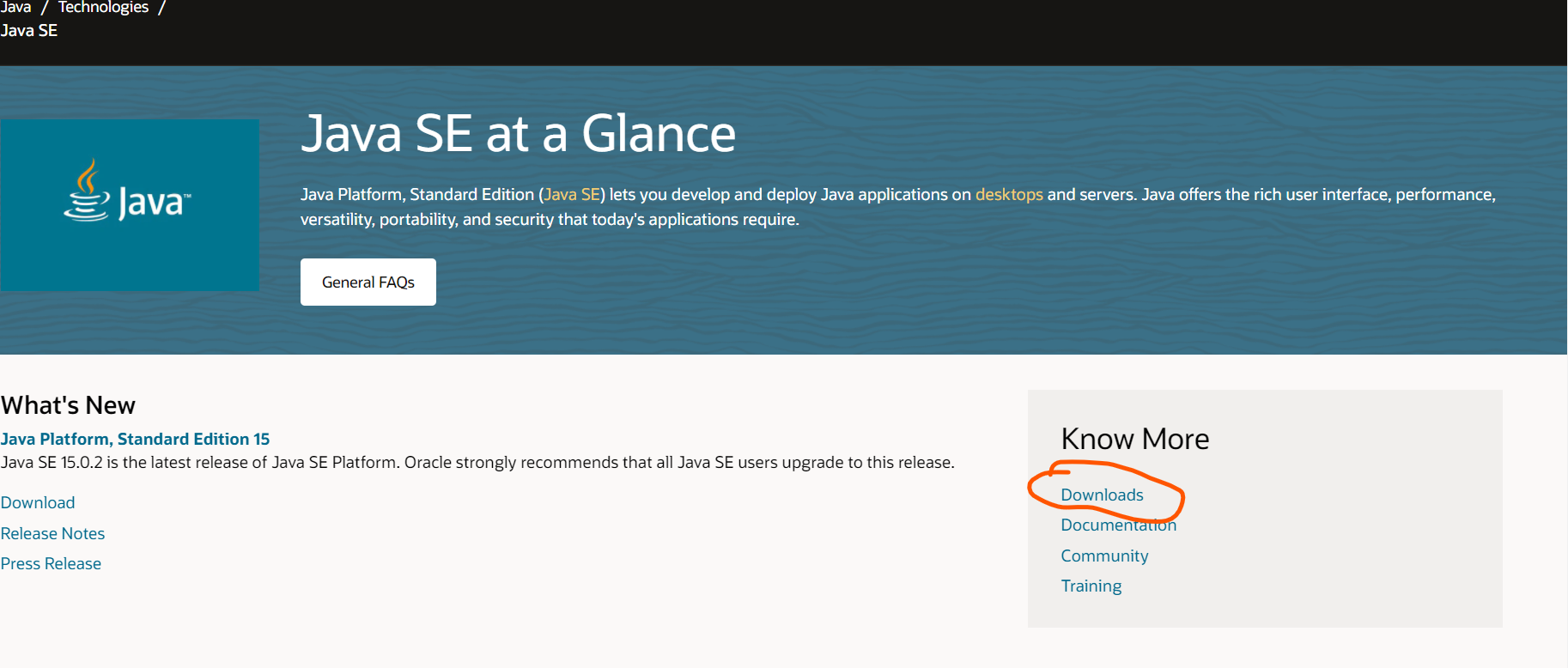Image resolution: width=1568 pixels, height=668 pixels.
Task: Click the What's New heading
Action: [x=68, y=405]
